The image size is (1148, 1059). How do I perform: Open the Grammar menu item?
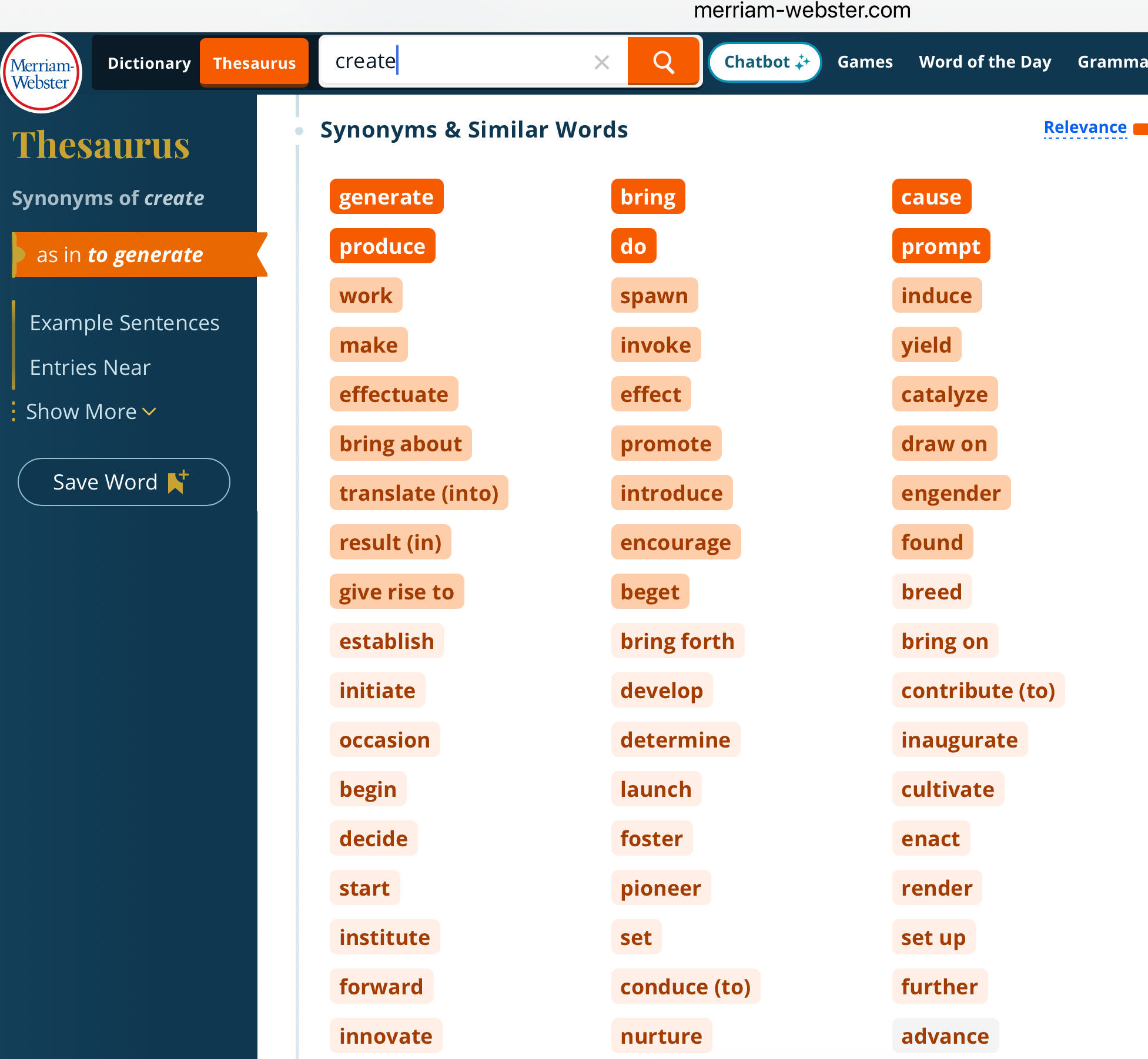pyautogui.click(x=1112, y=62)
